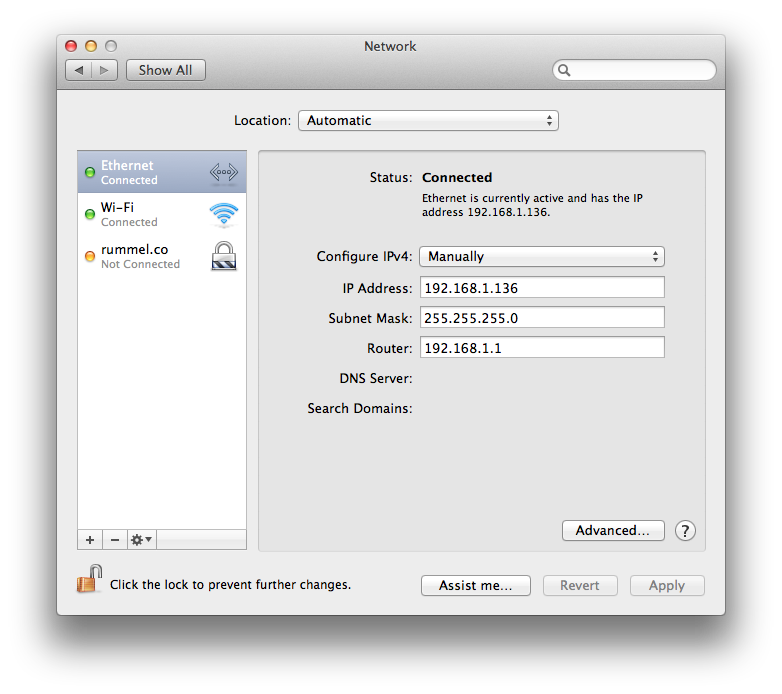Viewport: 782px width, 694px height.
Task: Close the Network window with red button
Action: (71, 46)
